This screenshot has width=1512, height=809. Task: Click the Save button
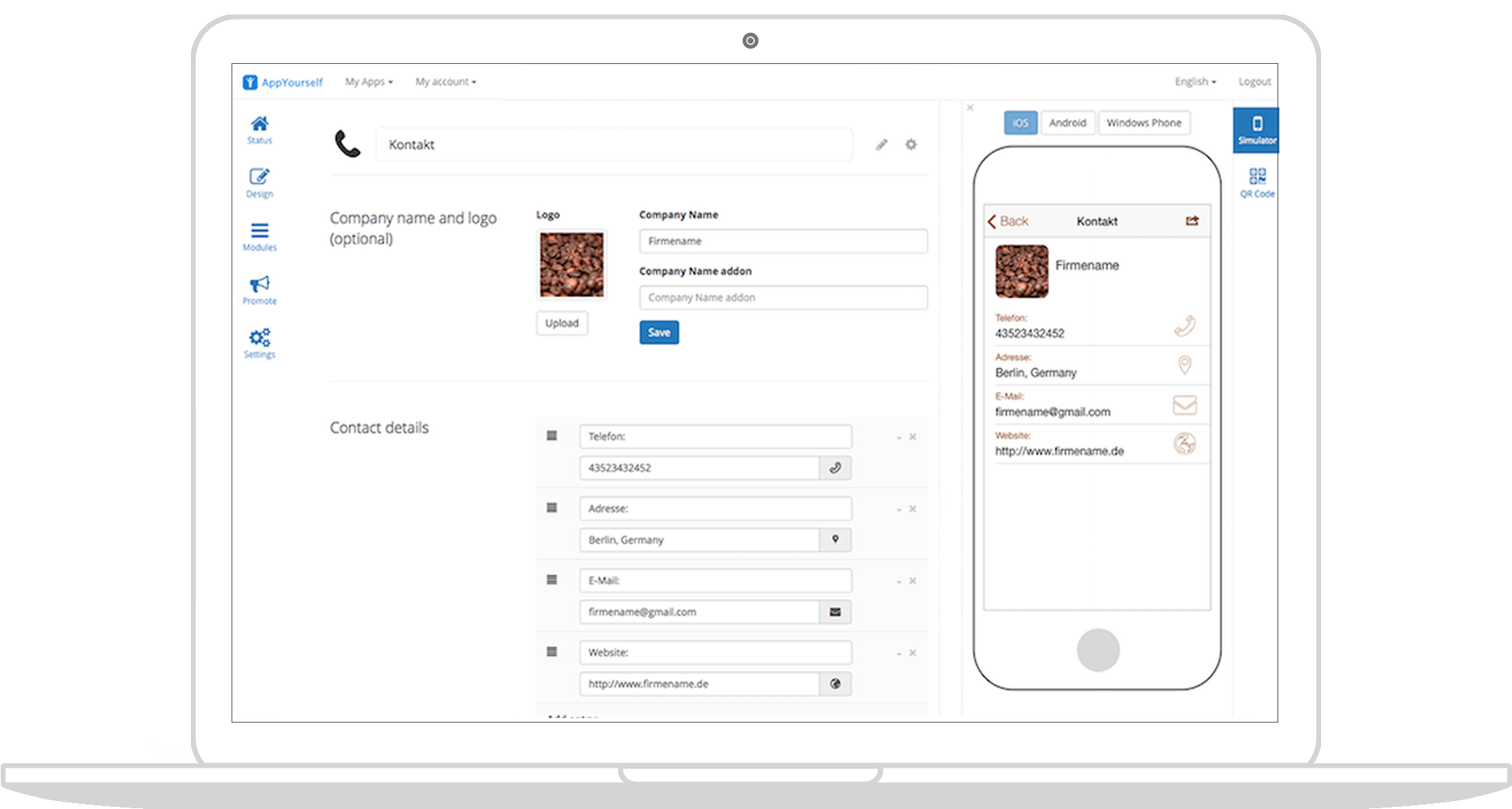(658, 332)
